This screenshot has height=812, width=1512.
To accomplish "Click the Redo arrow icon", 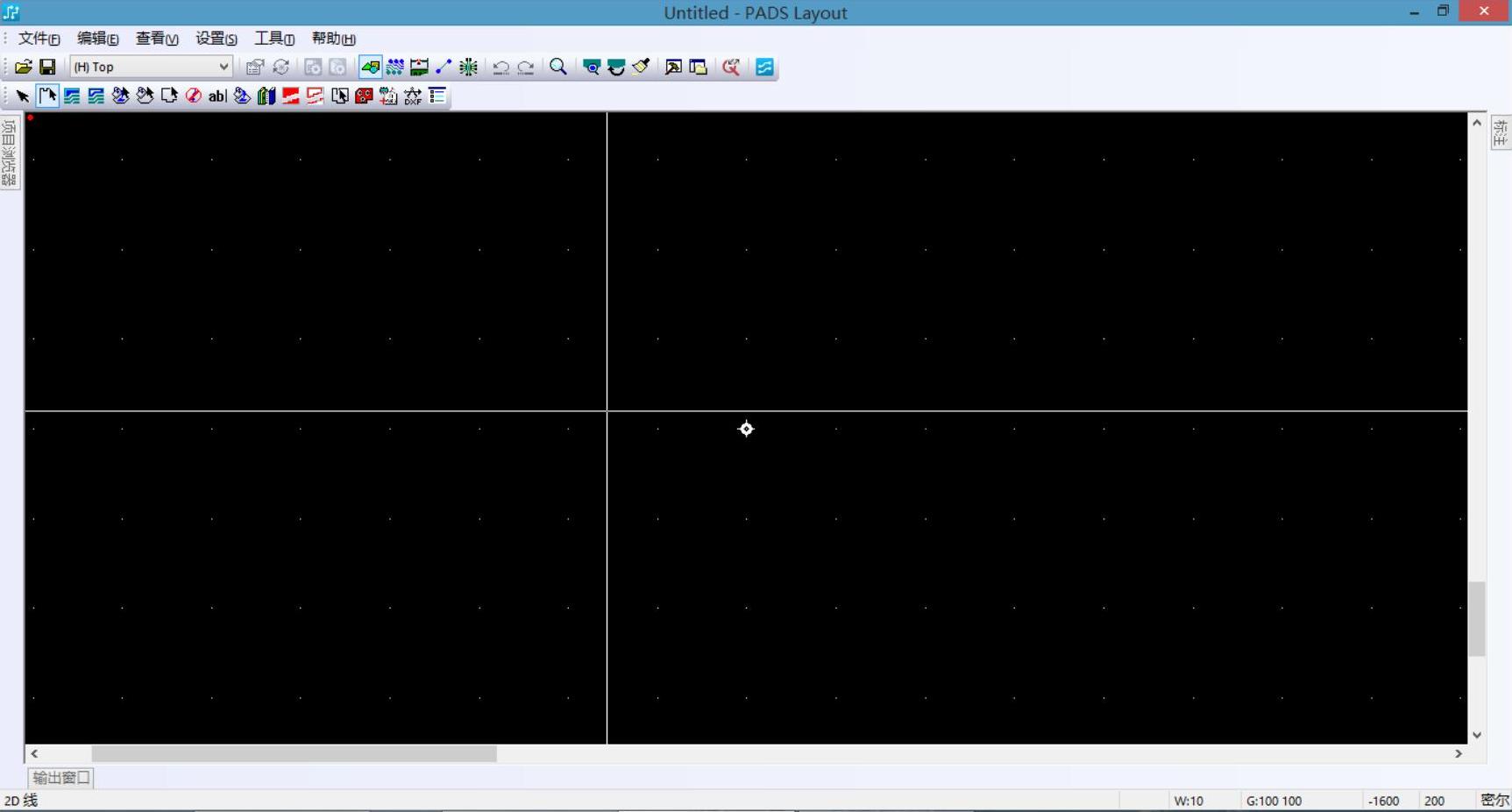I will click(526, 67).
